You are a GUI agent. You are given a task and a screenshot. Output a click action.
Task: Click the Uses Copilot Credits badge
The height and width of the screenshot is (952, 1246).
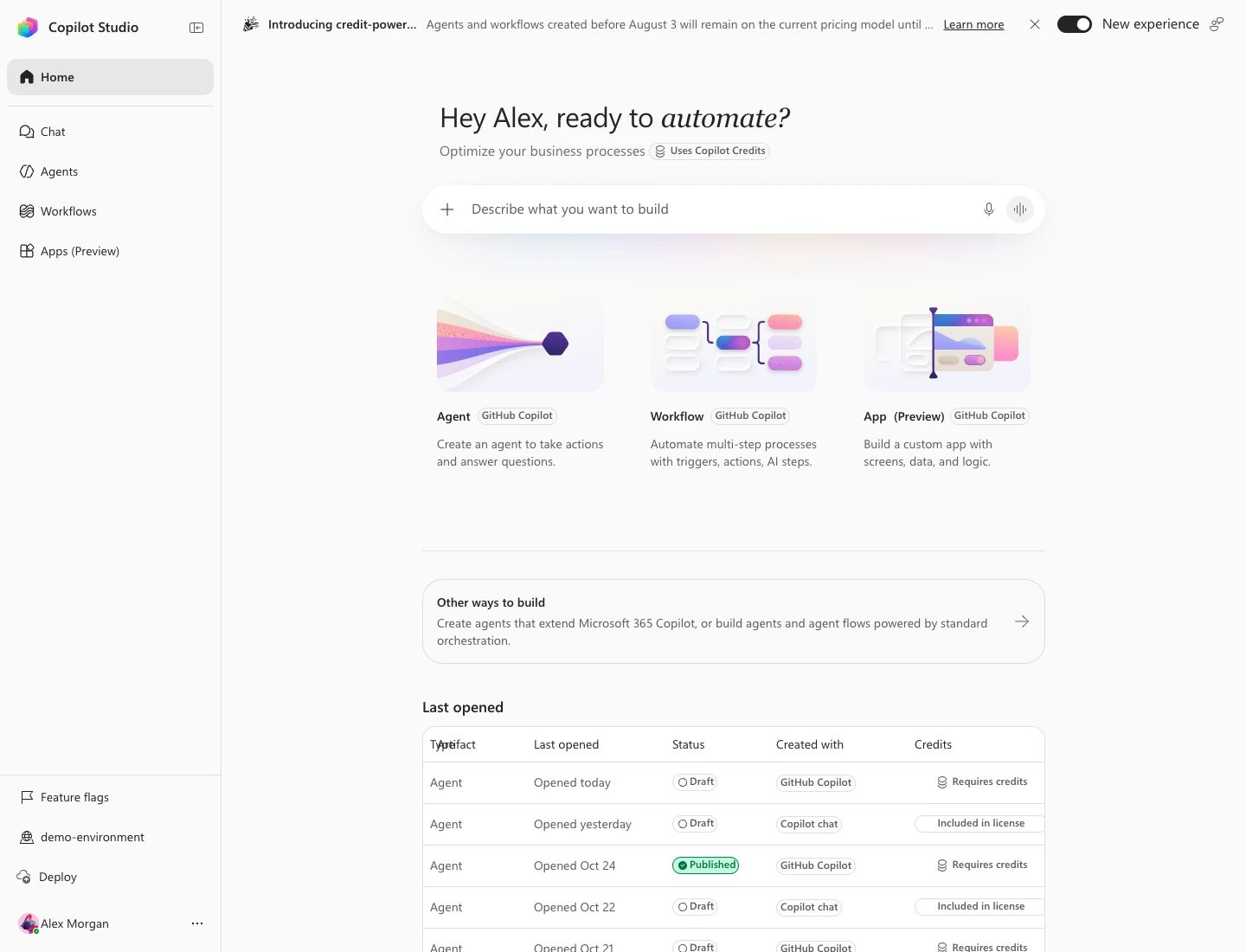pyautogui.click(x=710, y=151)
